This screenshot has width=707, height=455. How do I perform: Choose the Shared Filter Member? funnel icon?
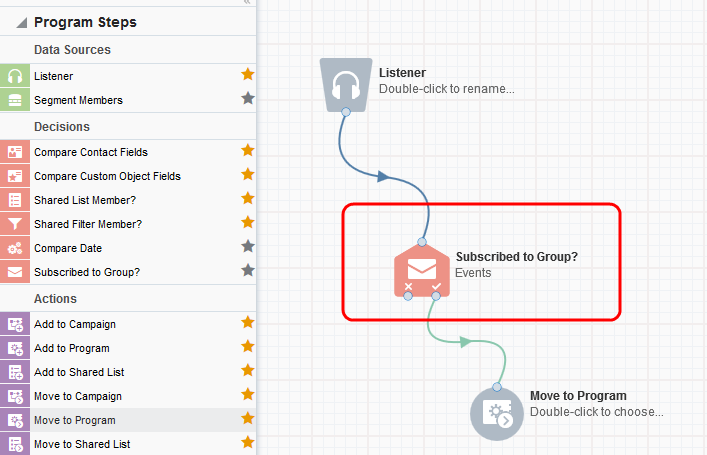pyautogui.click(x=15, y=224)
